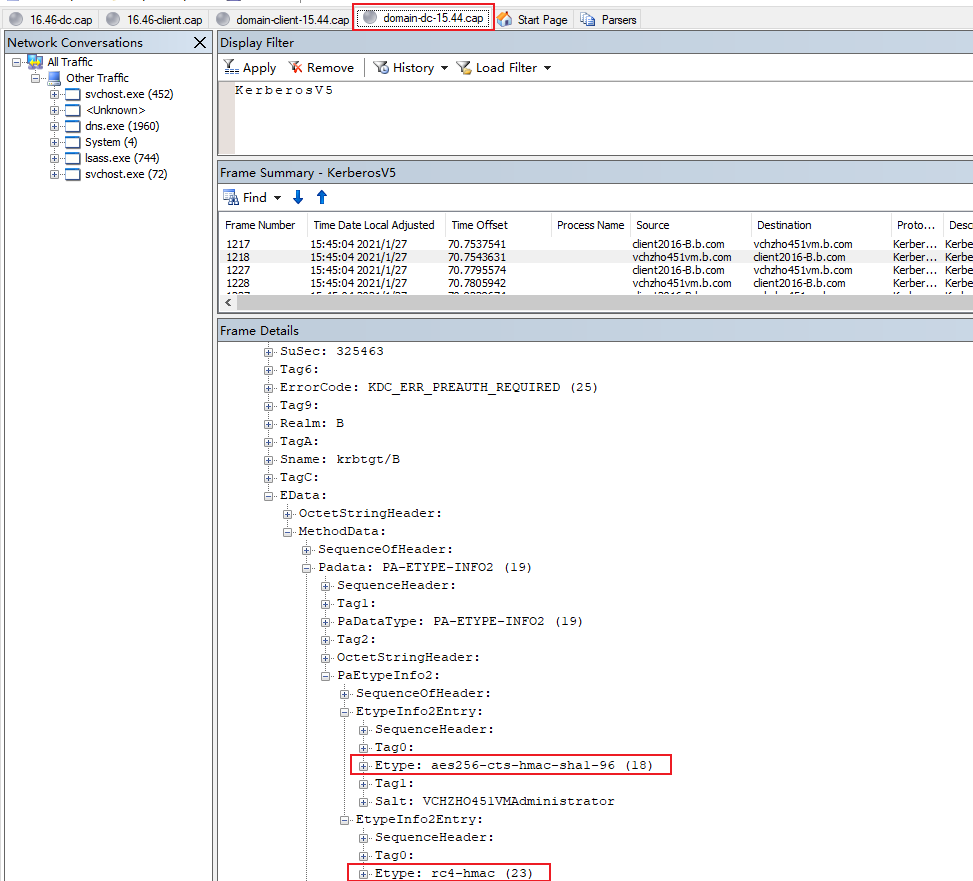Click the KerberosV5 filter text box
Viewport: 973px width, 881px height.
(596, 118)
